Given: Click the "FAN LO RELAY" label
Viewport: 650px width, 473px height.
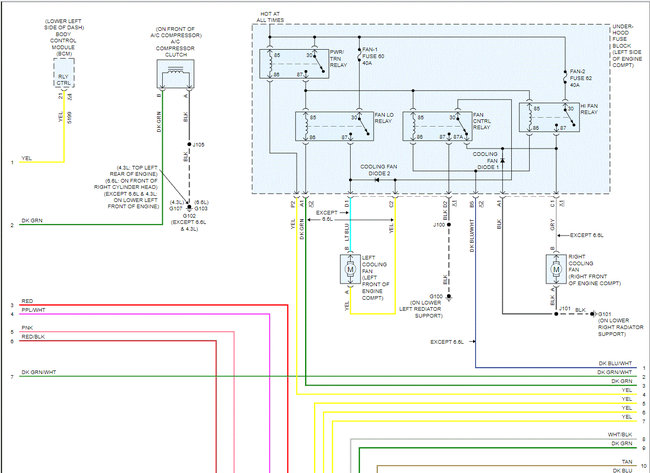Looking at the screenshot, I should click(384, 118).
